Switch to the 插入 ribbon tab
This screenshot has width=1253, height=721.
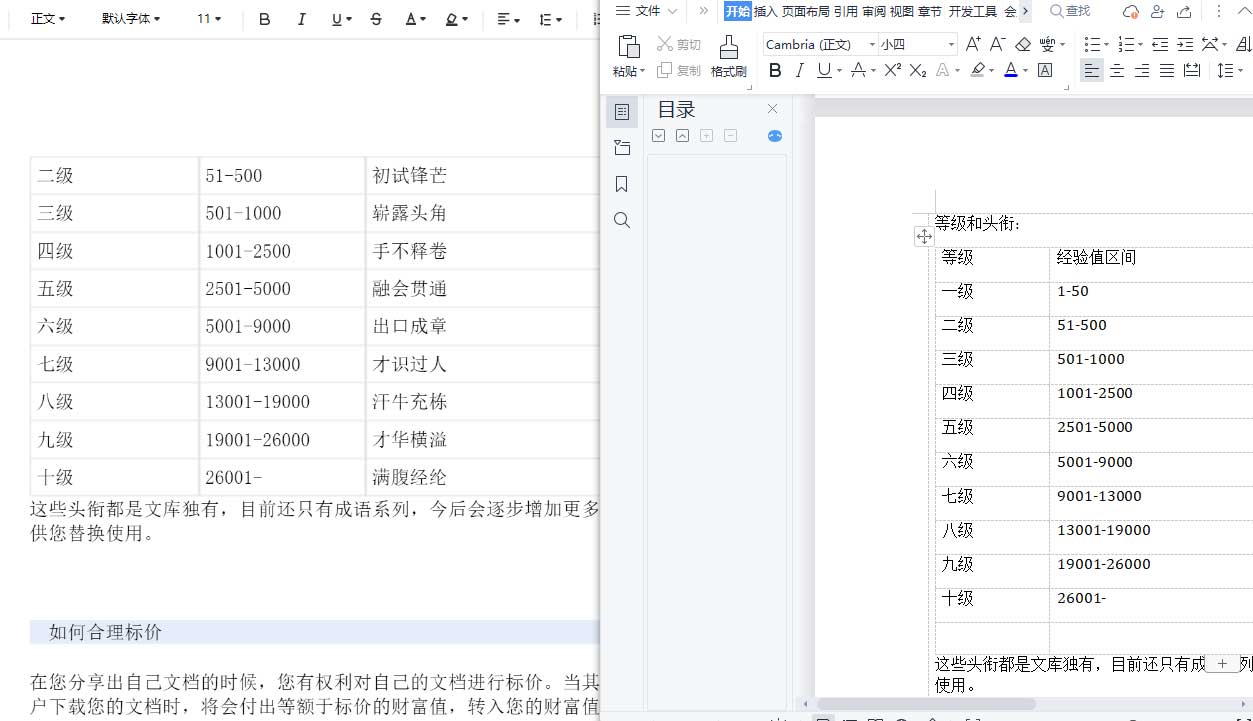click(x=766, y=12)
